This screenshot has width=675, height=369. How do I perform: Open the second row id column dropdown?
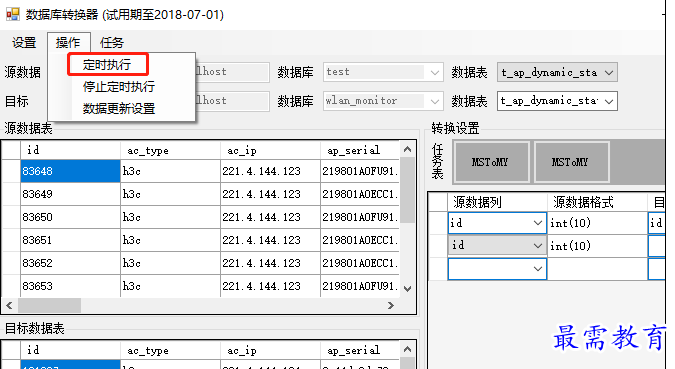[537, 245]
